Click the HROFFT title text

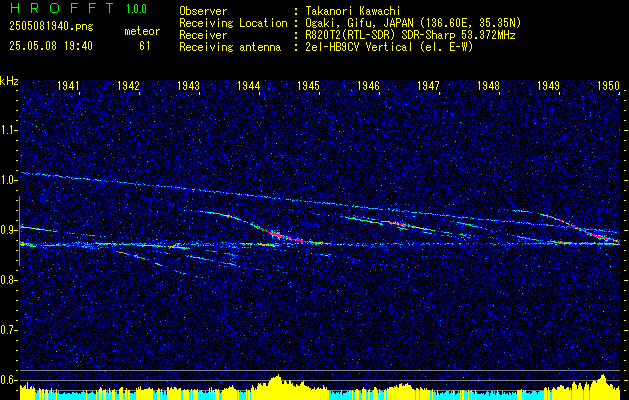click(62, 8)
